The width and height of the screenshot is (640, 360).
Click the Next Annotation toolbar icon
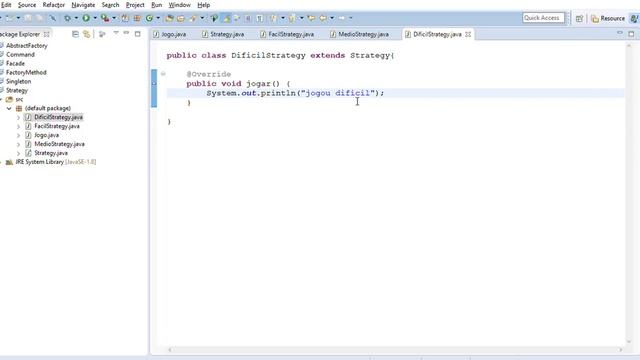click(273, 18)
